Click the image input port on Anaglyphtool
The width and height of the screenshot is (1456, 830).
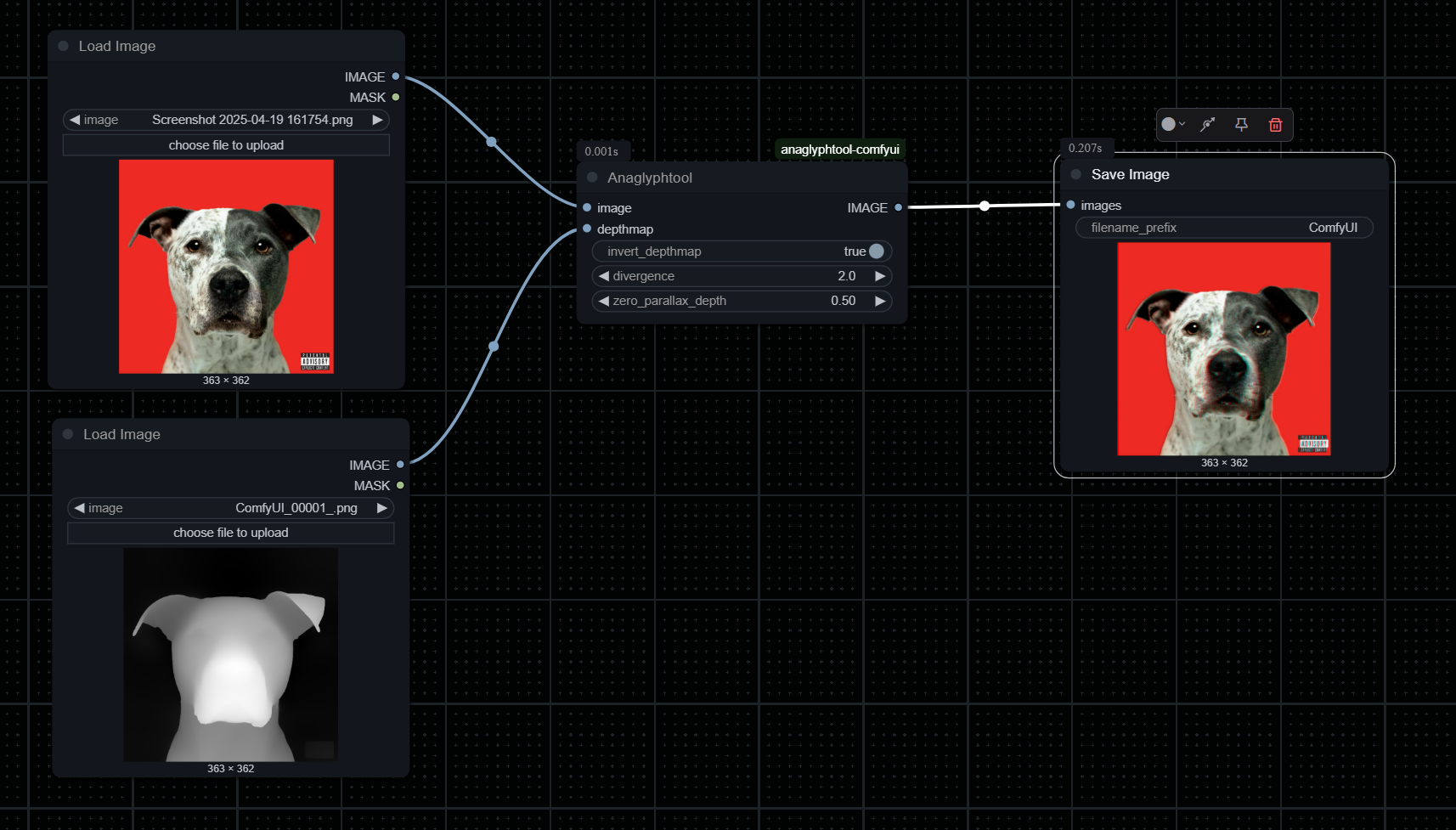[587, 207]
